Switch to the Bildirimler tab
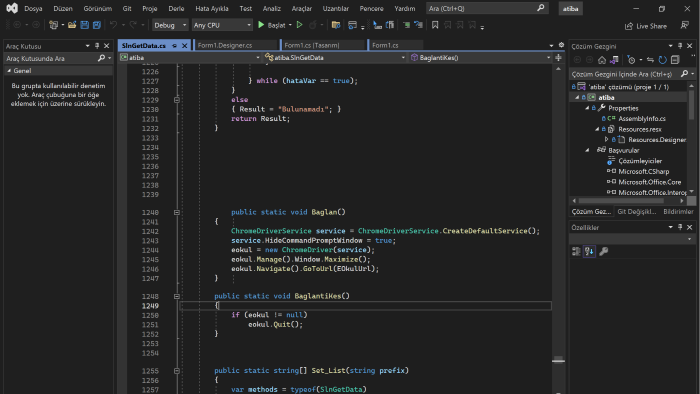 click(678, 212)
